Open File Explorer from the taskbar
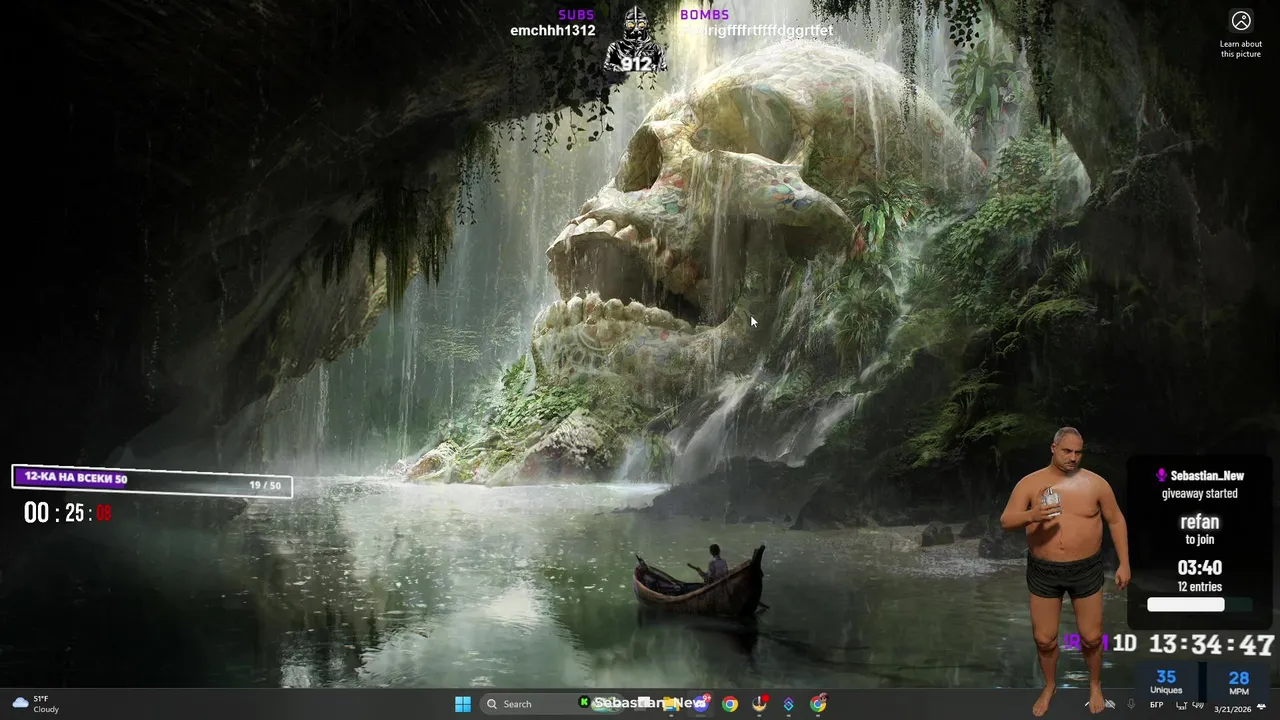 pos(672,704)
